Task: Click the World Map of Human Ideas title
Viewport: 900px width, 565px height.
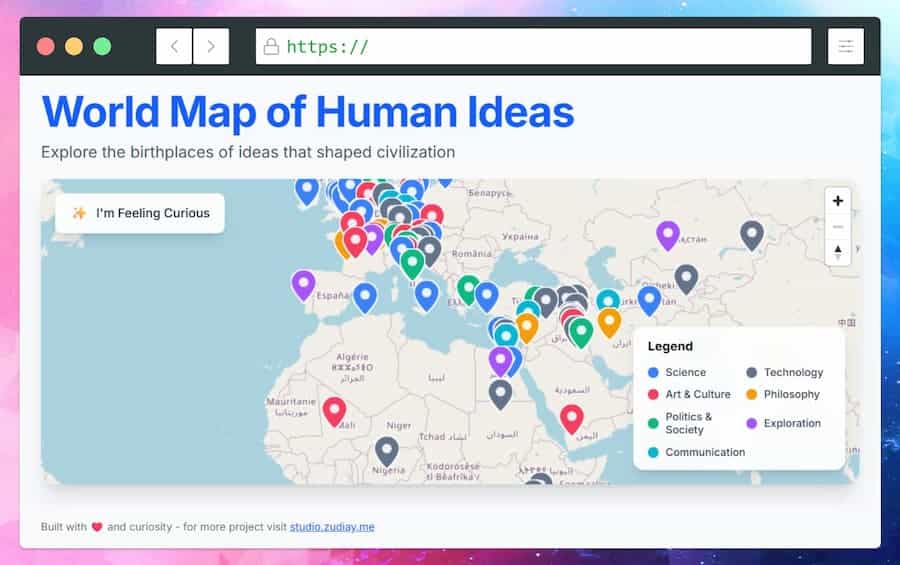Action: (x=308, y=111)
